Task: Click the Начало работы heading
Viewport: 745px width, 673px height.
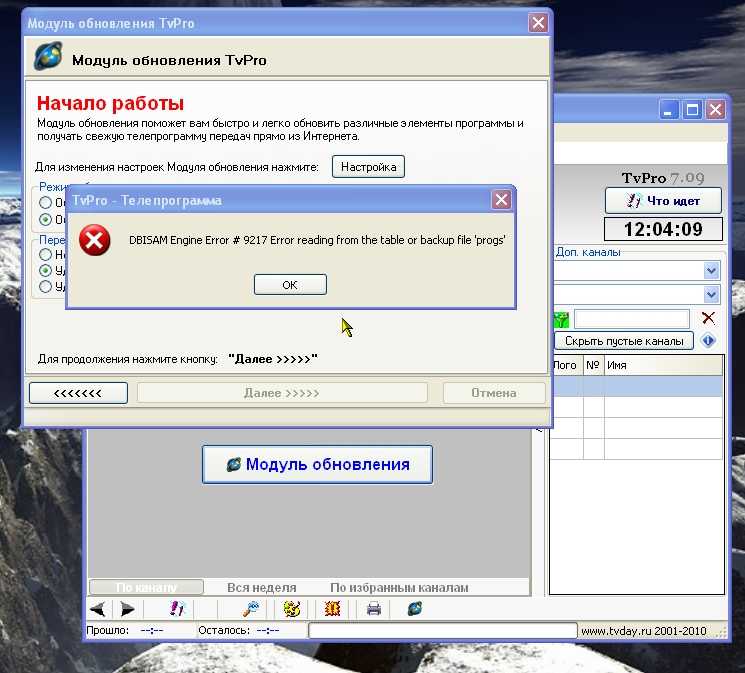Action: (110, 103)
